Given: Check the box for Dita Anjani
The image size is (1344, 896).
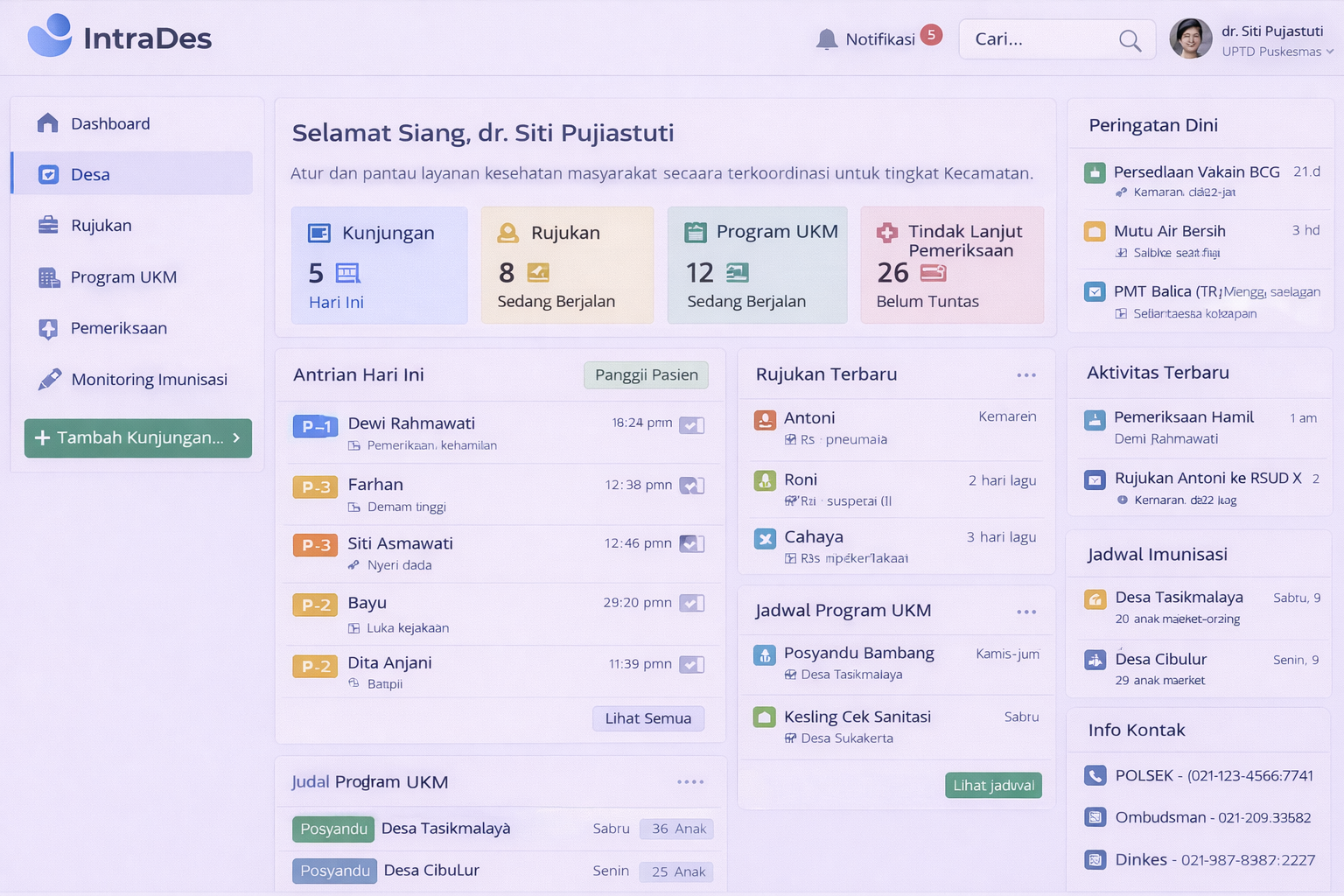Looking at the screenshot, I should (691, 665).
